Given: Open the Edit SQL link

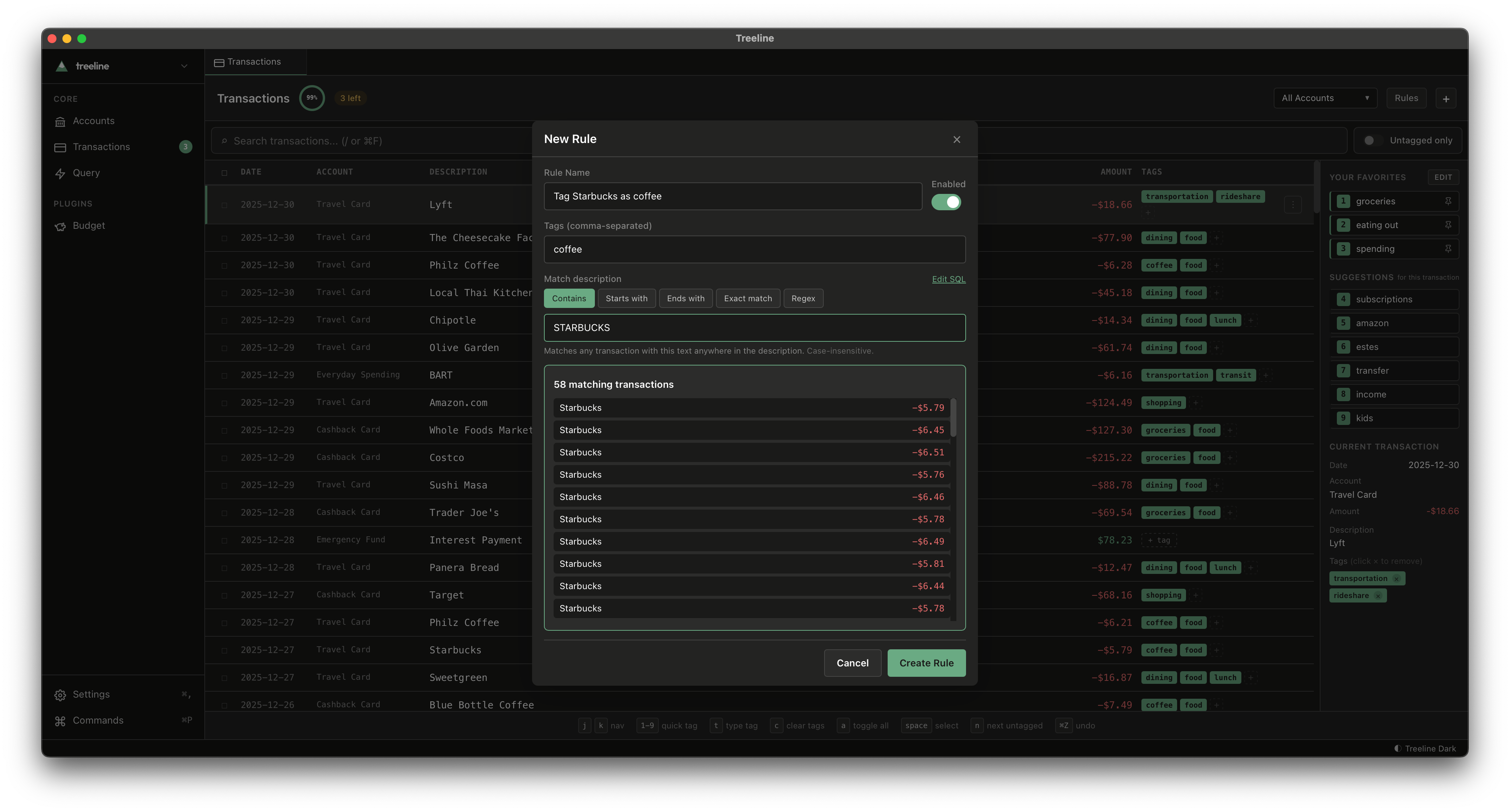Looking at the screenshot, I should click(x=948, y=279).
